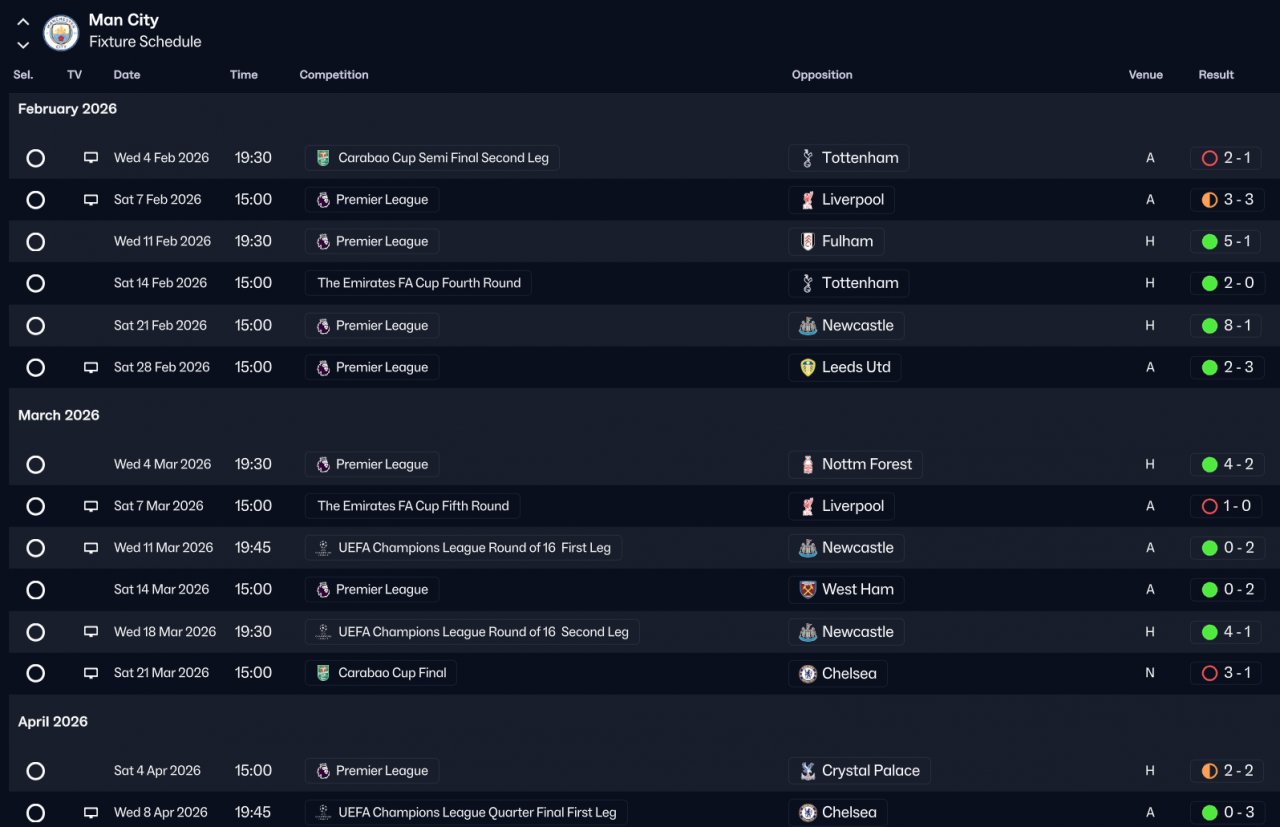
Task: Click the TV icon for Sat 21 Mar 2026
Action: coord(91,673)
